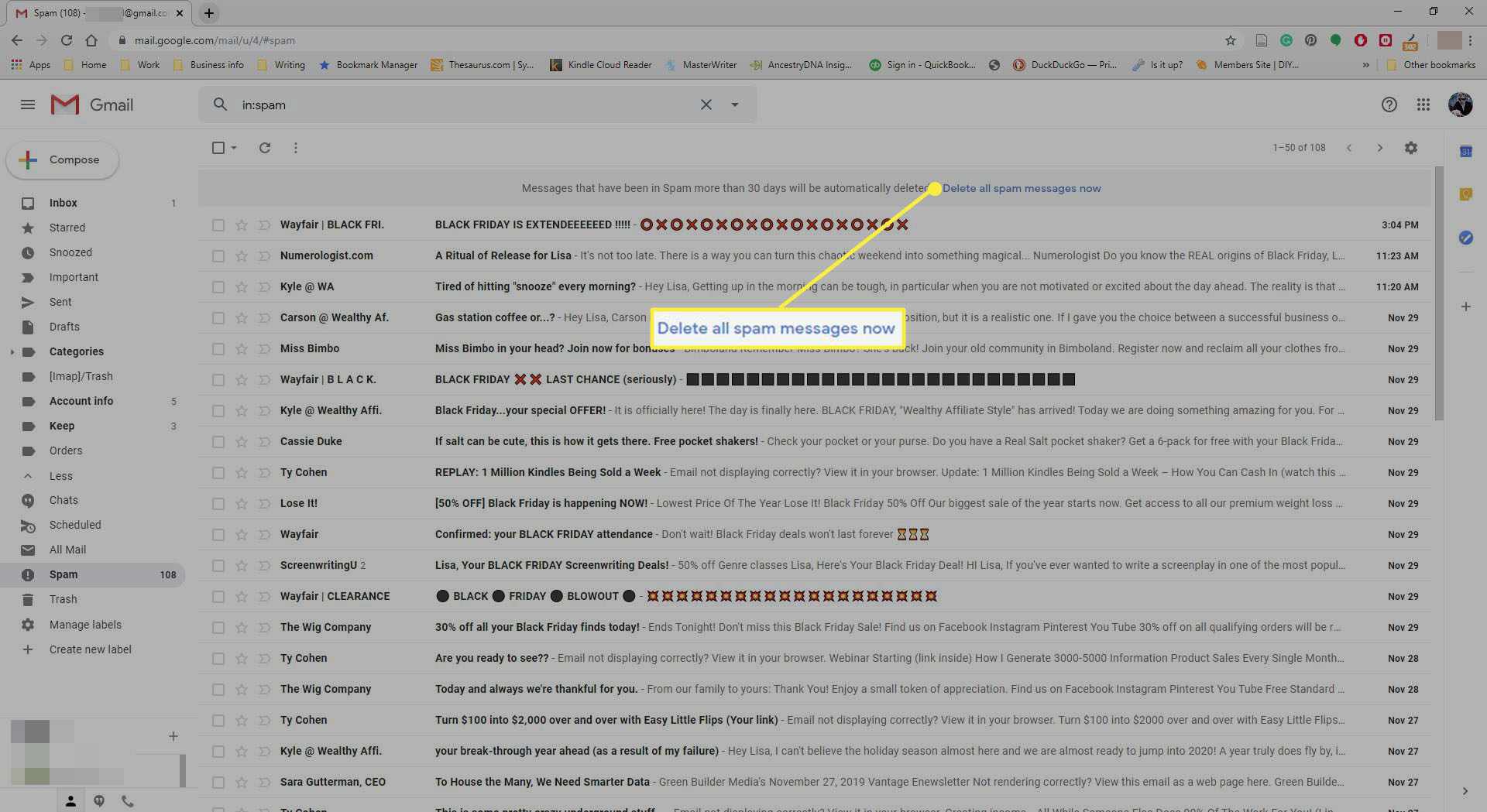Viewport: 1487px width, 812px height.
Task: Click Delete all spam messages now link
Action: click(x=1022, y=188)
